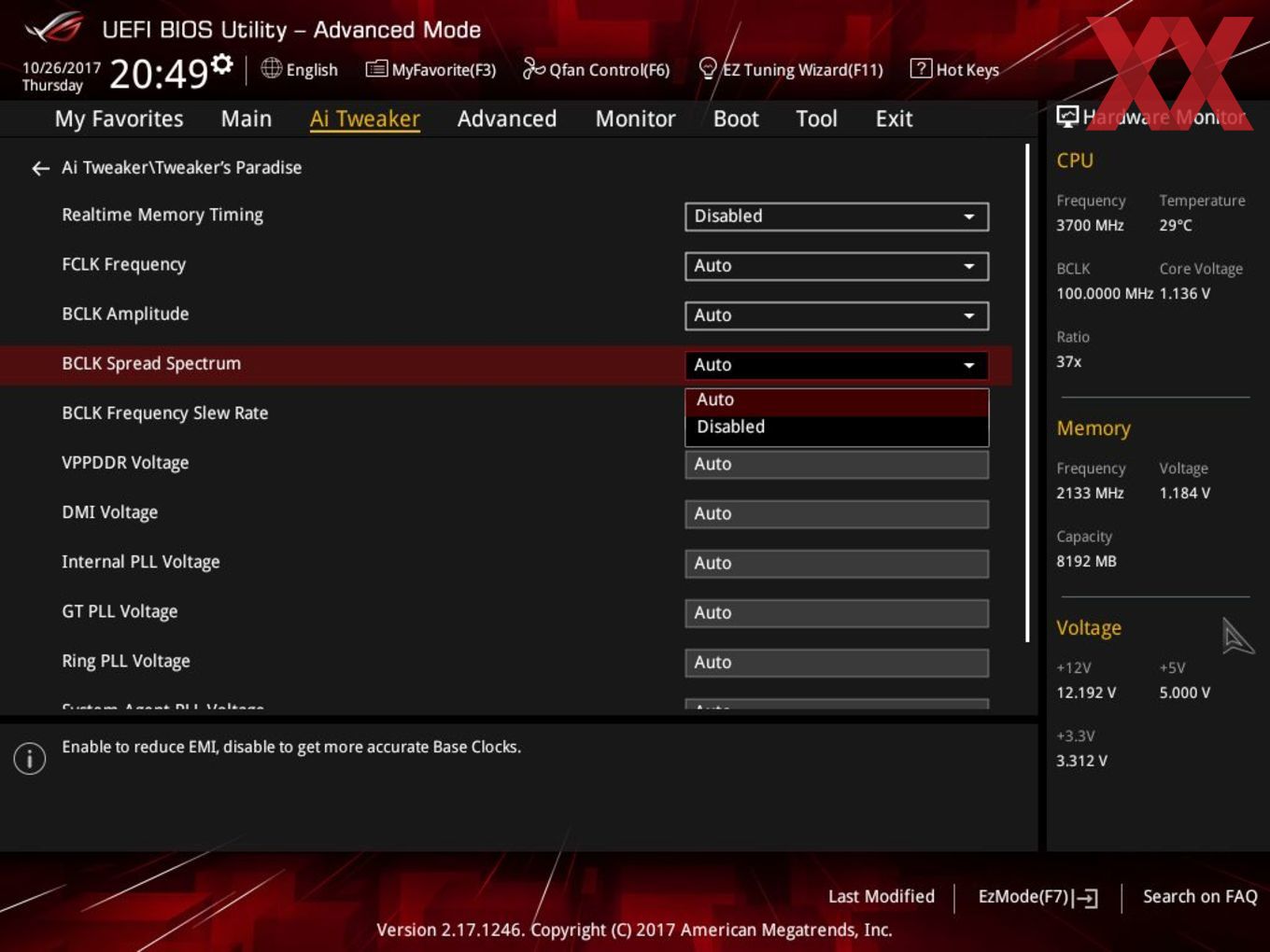Click the 10/26/2017 date text
Image resolution: width=1270 pixels, height=952 pixels.
tap(62, 68)
